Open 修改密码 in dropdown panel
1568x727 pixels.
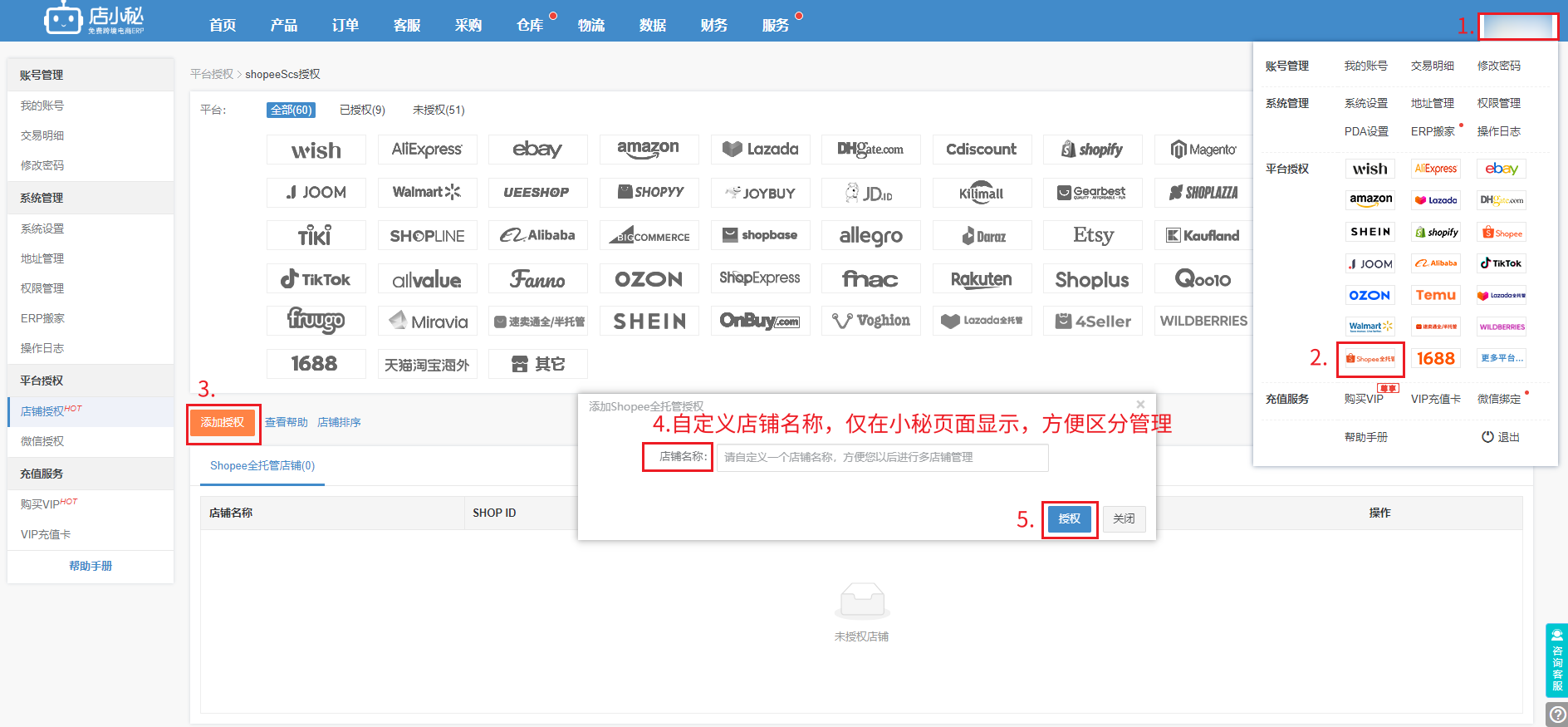tap(1499, 66)
